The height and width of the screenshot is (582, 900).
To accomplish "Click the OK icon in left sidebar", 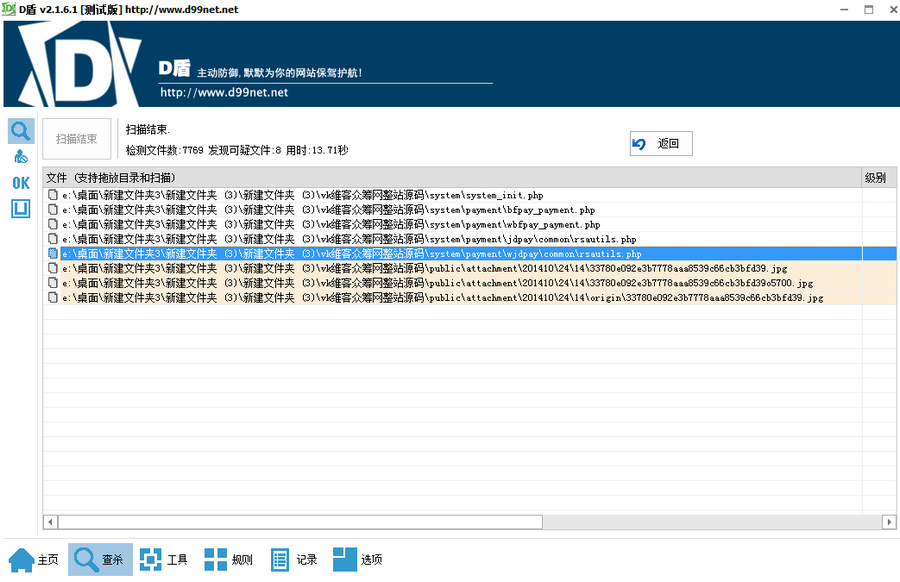I will tap(21, 183).
